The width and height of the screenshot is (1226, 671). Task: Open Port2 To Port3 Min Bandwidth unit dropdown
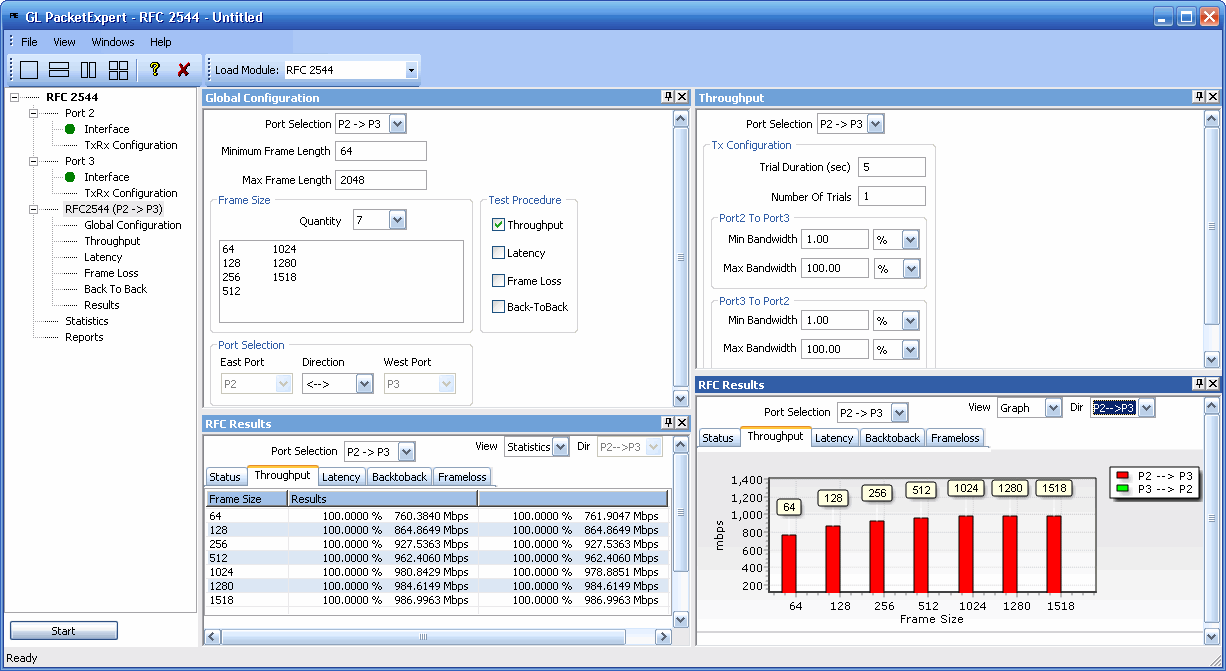911,240
